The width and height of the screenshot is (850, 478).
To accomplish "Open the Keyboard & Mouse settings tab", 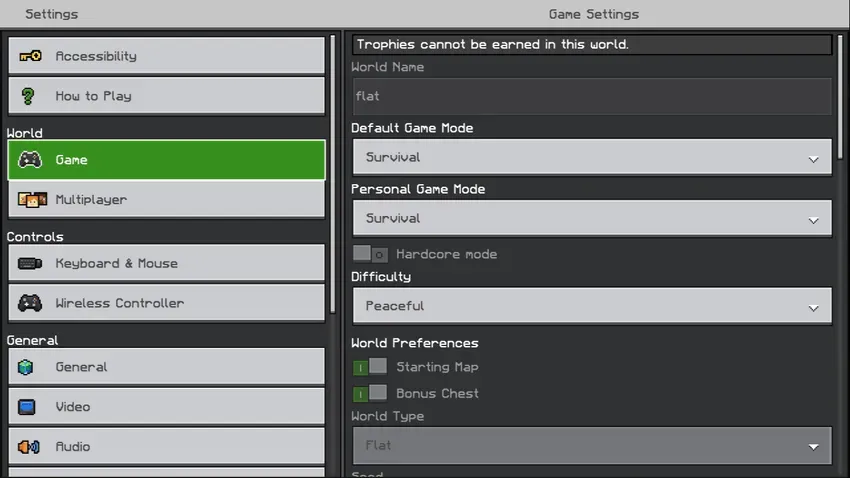I will (x=166, y=263).
